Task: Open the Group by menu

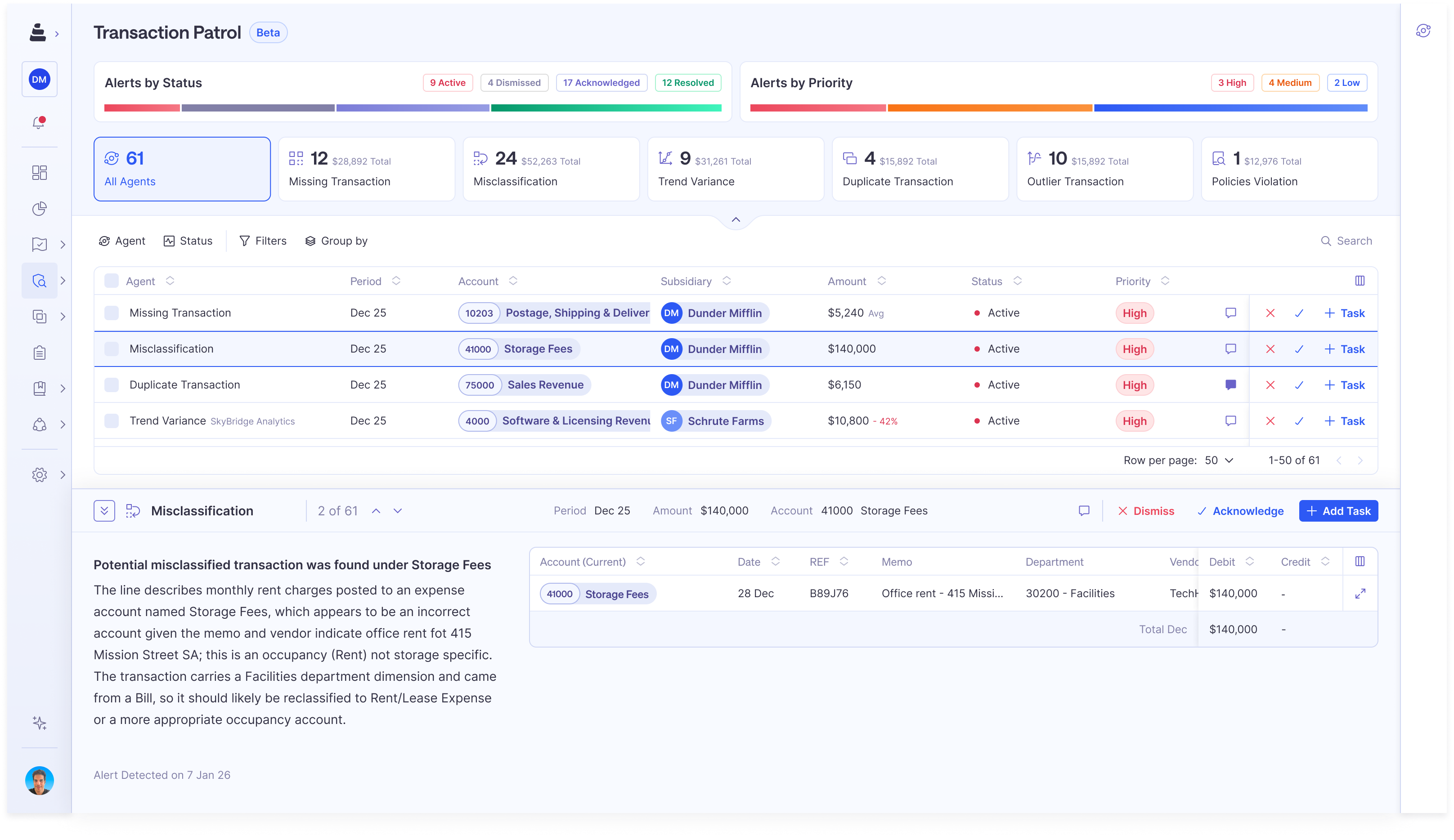Action: 337,241
